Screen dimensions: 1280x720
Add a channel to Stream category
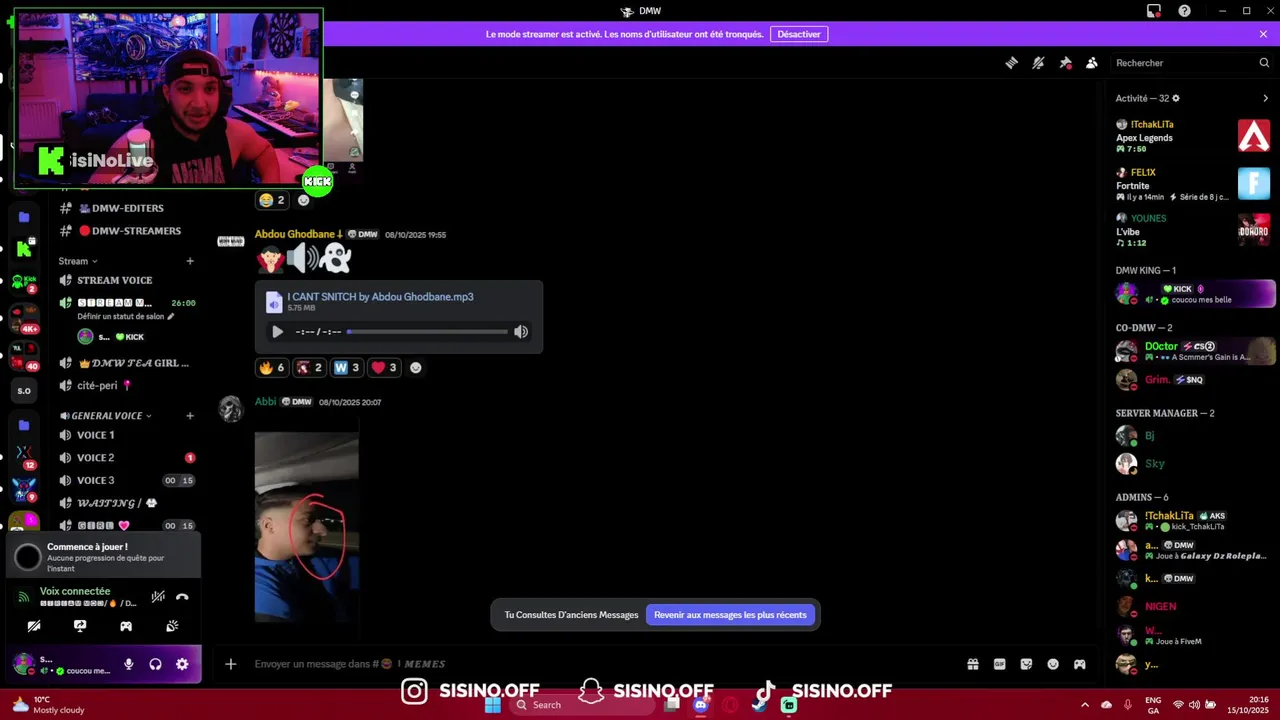coord(190,261)
